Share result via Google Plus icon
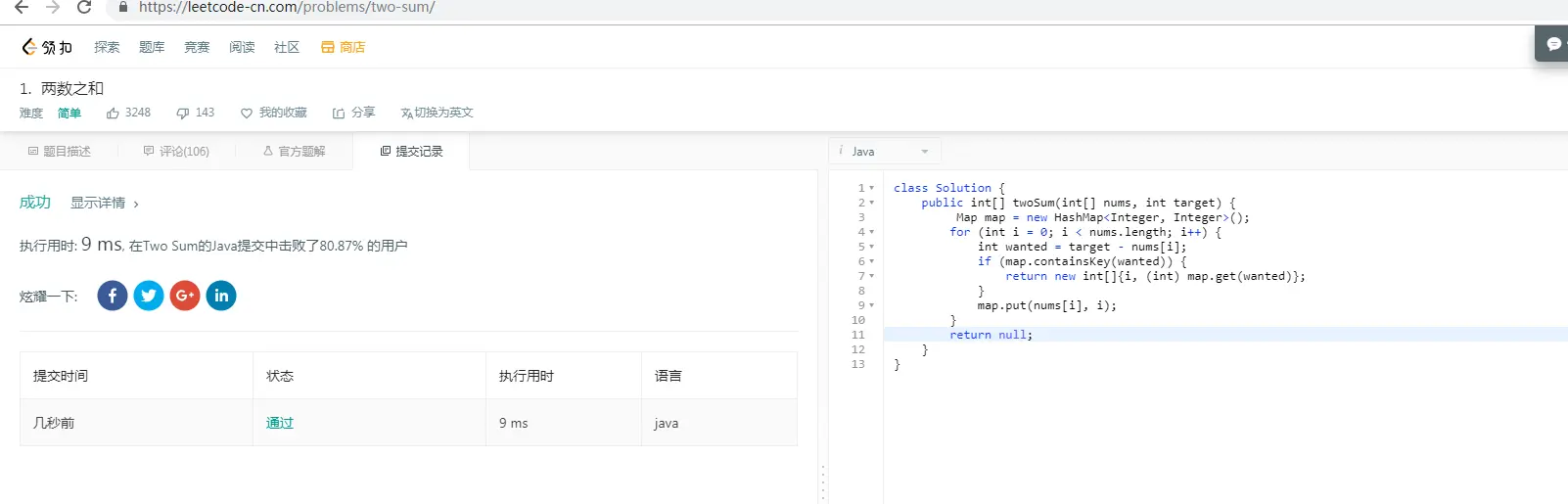 [185, 296]
